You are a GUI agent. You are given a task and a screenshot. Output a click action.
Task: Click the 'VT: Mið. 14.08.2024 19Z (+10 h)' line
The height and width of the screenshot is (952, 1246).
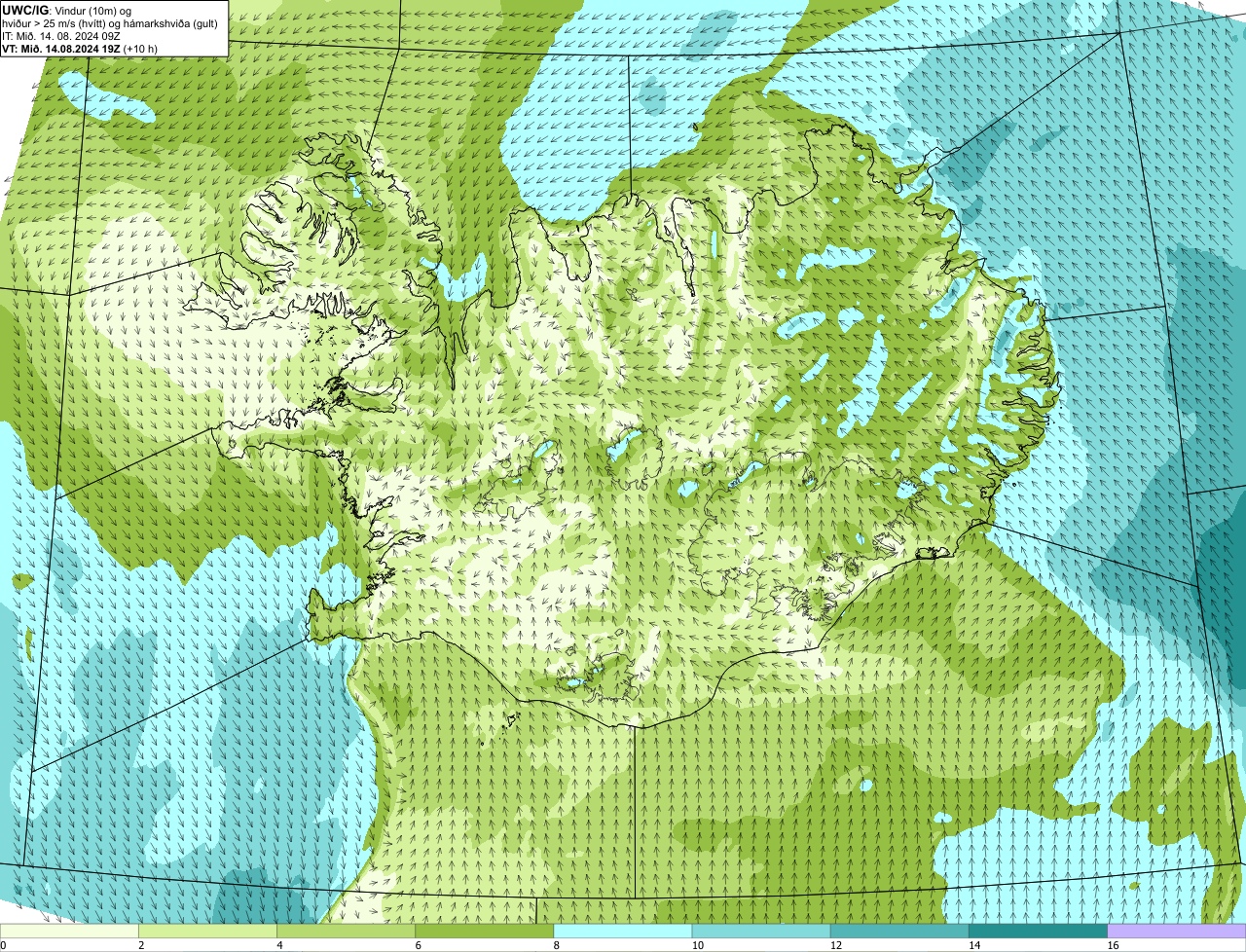pyautogui.click(x=80, y=49)
